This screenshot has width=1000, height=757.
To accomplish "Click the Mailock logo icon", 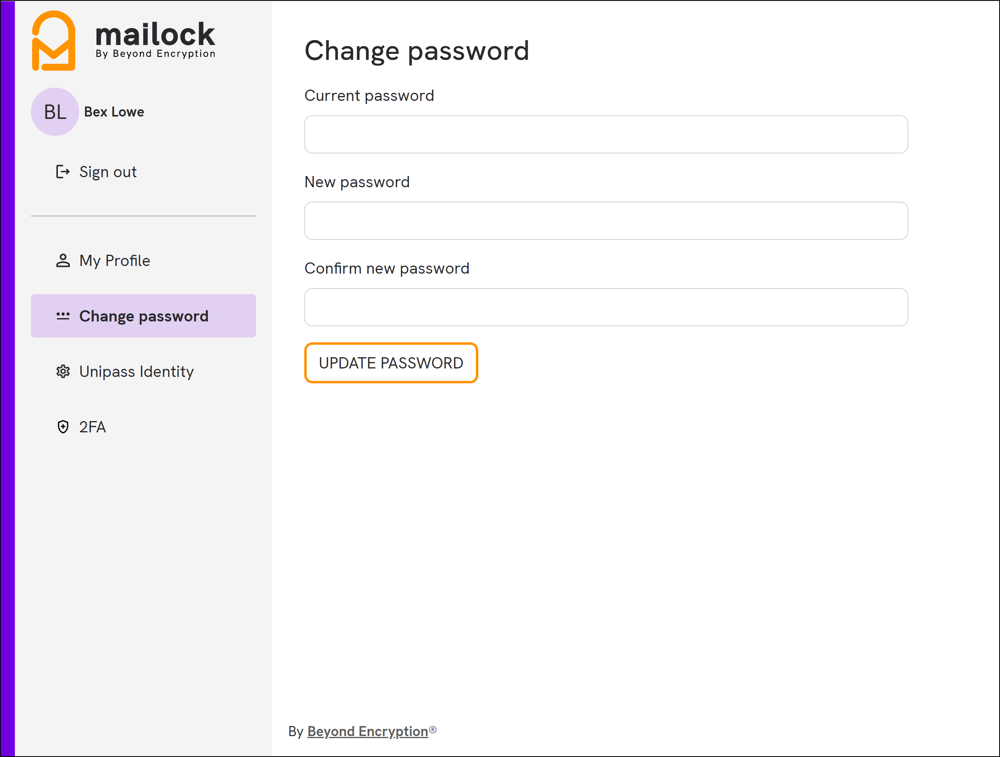I will (x=55, y=40).
